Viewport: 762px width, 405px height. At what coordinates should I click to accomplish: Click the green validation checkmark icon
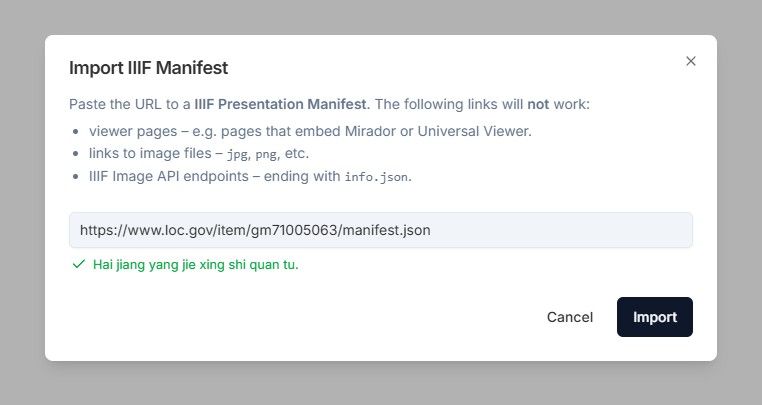pyautogui.click(x=79, y=264)
